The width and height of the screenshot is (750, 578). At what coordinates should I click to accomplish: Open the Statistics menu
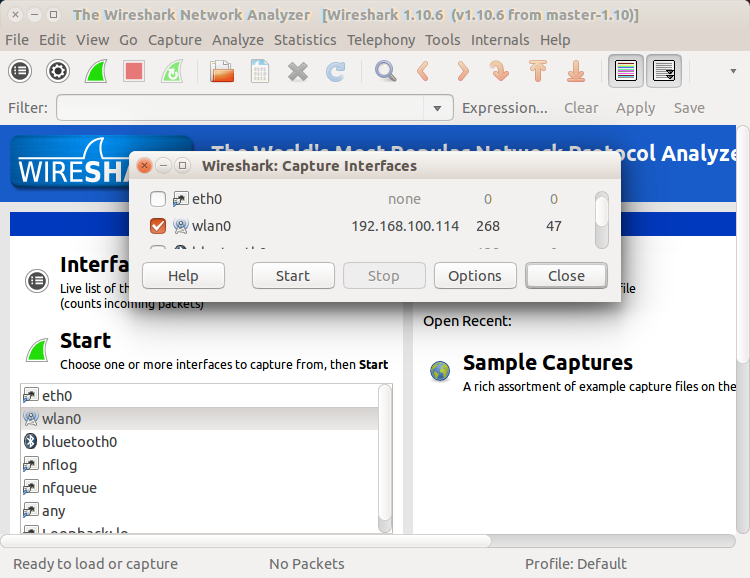point(305,40)
